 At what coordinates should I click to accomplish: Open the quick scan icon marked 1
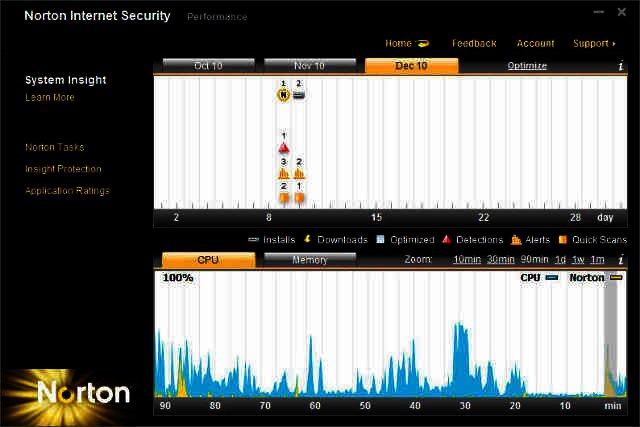coord(299,198)
